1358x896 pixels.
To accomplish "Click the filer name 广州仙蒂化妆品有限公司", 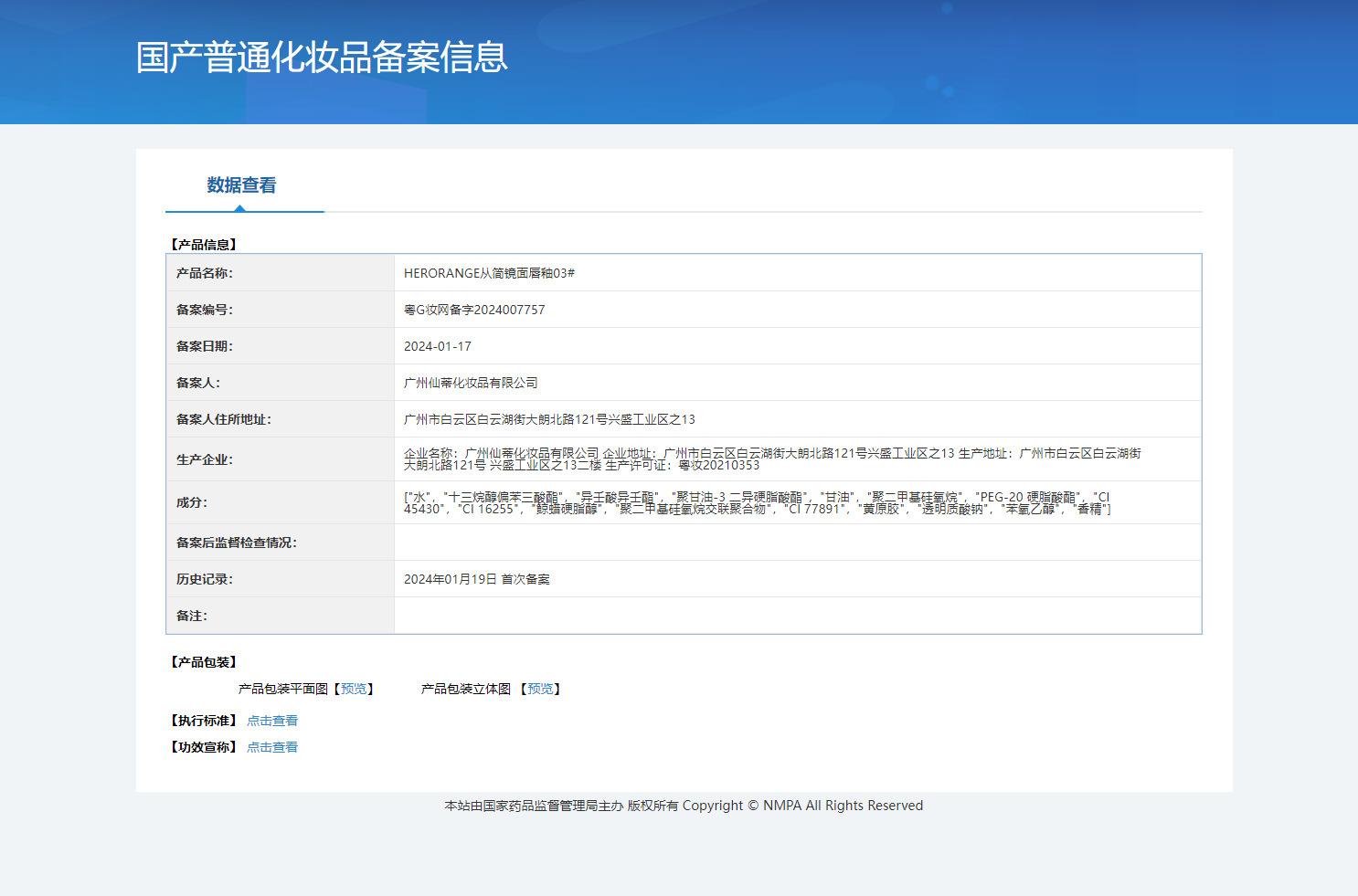I will (x=471, y=383).
